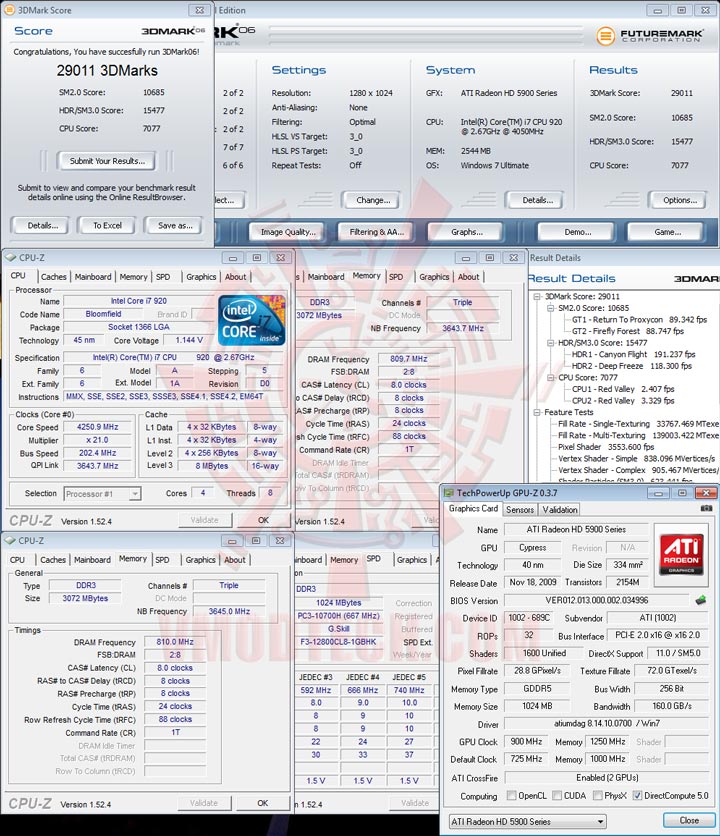Click the Intel Core i7 logo in CPU-Z
Screen dimensions: 720x836
point(251,320)
